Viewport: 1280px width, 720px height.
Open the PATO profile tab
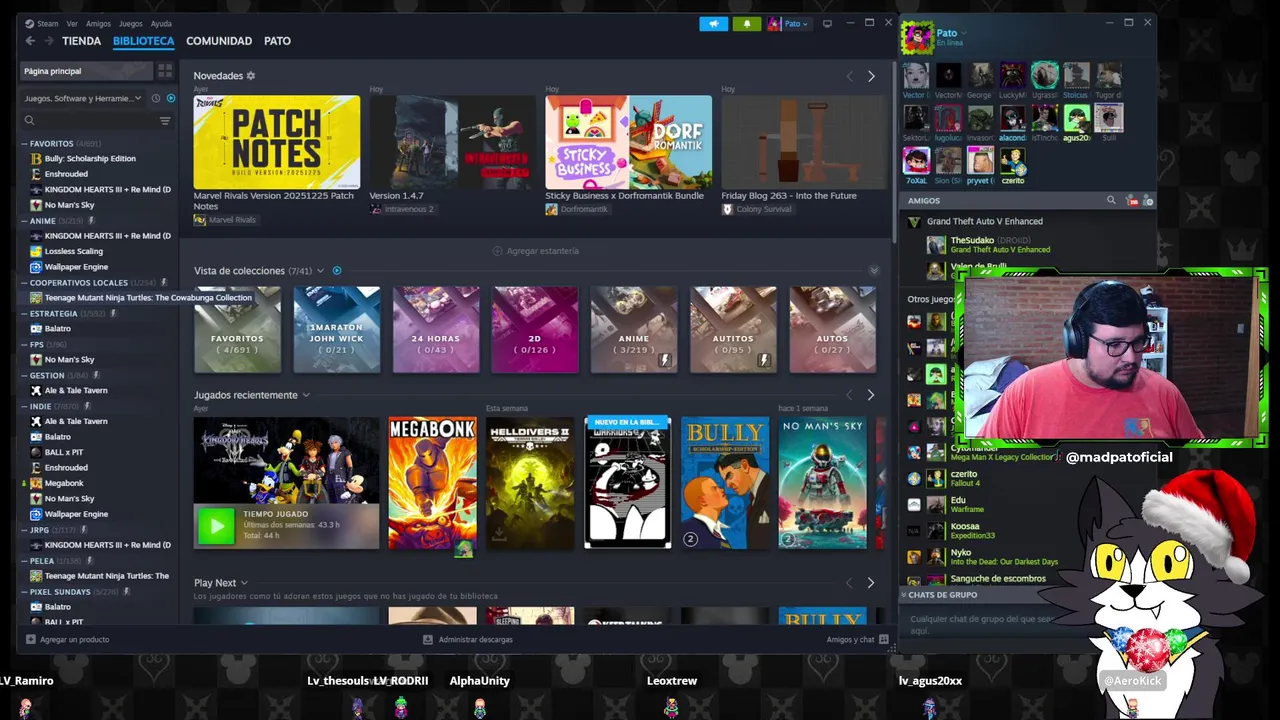pos(277,41)
